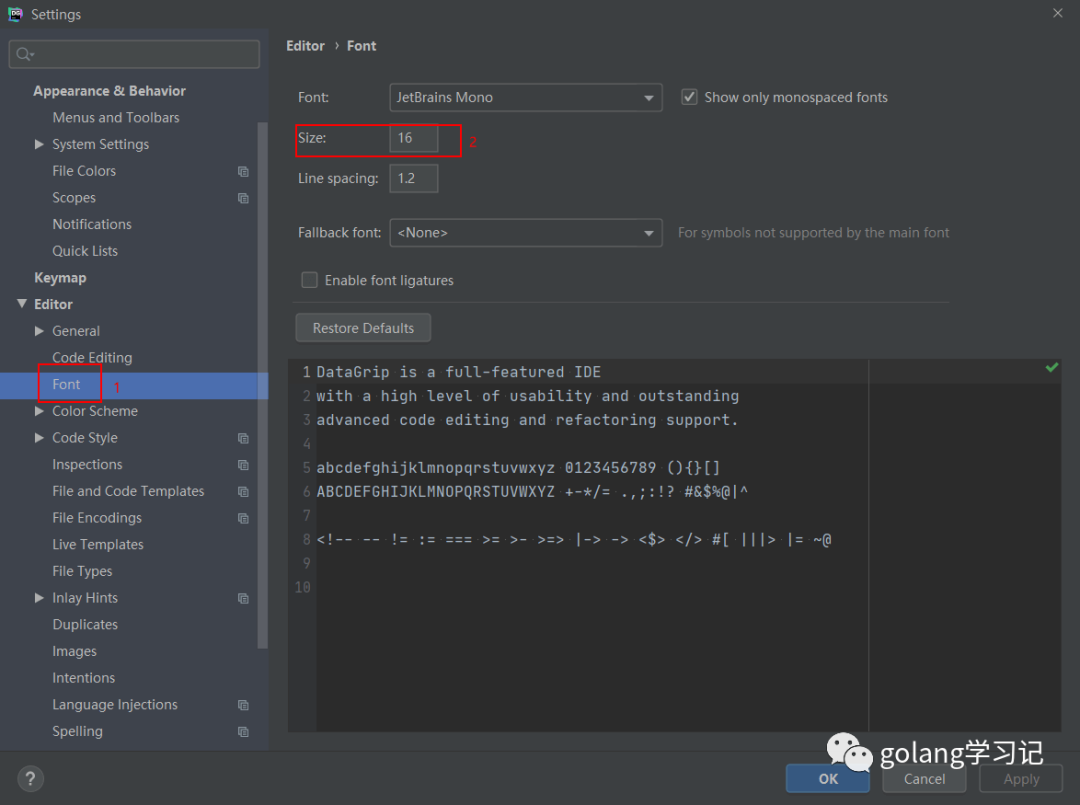Expand the Color Scheme tree node
The image size is (1080, 805).
39,411
